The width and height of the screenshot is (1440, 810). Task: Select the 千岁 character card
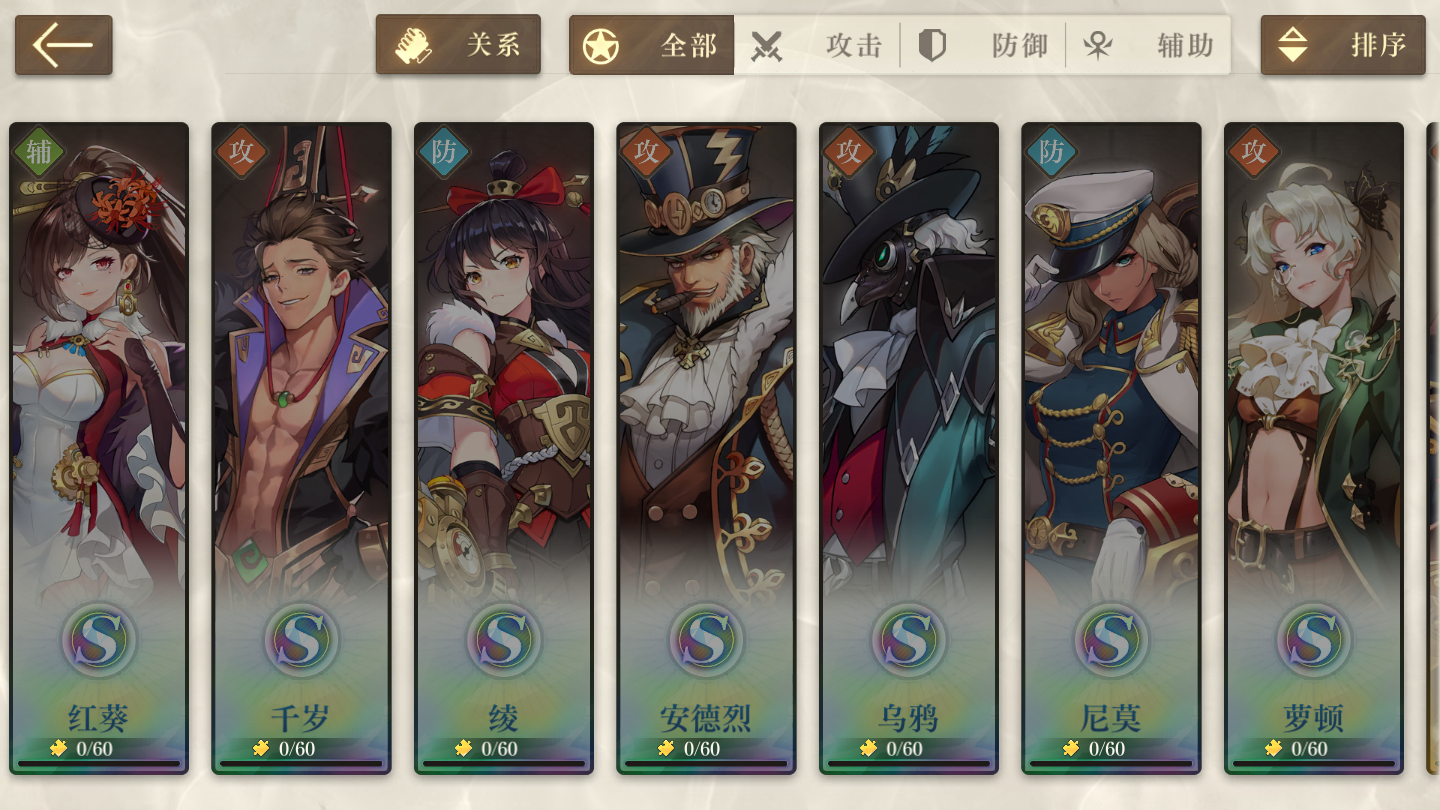pos(301,448)
